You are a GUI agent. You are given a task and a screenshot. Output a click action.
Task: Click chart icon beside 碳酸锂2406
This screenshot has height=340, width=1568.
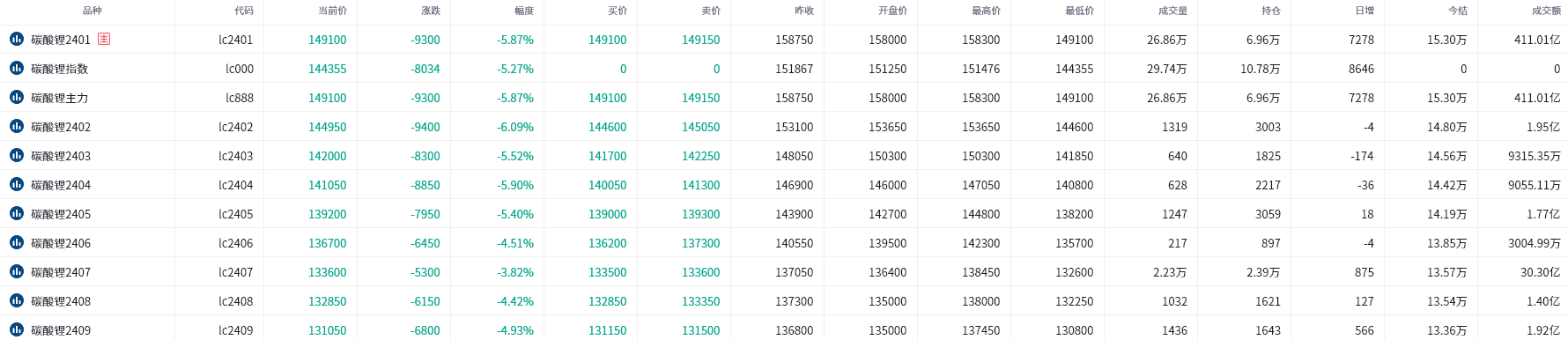pyautogui.click(x=16, y=242)
